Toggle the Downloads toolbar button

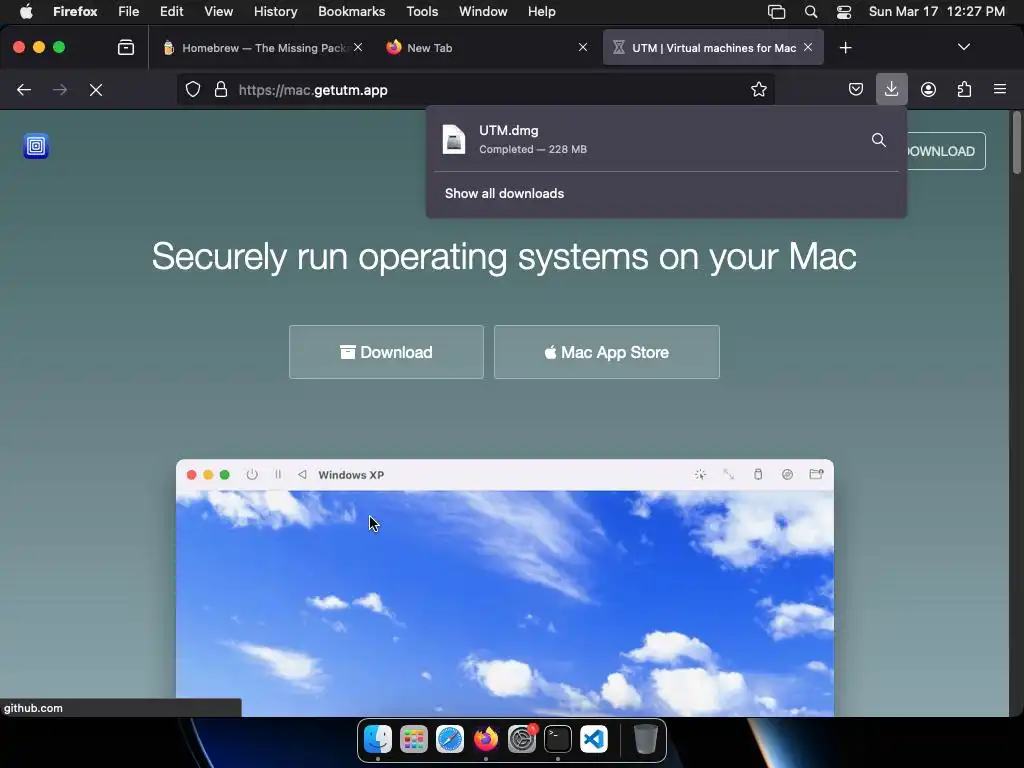891,89
